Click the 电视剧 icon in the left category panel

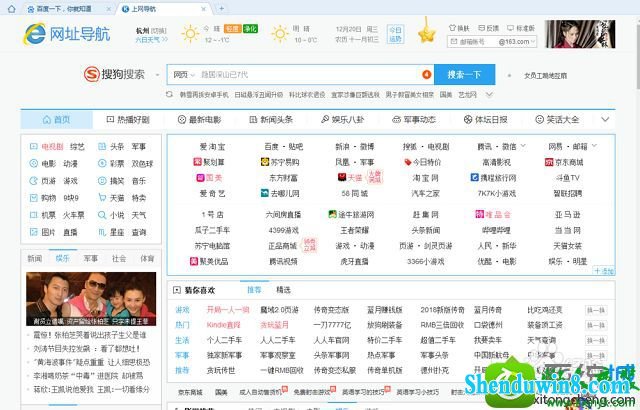[33, 146]
